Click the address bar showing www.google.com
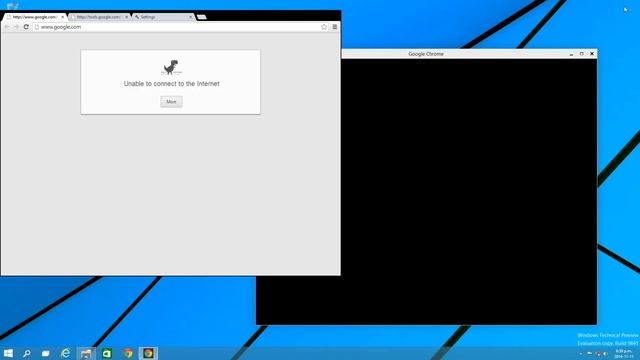640x360 pixels. click(x=181, y=27)
